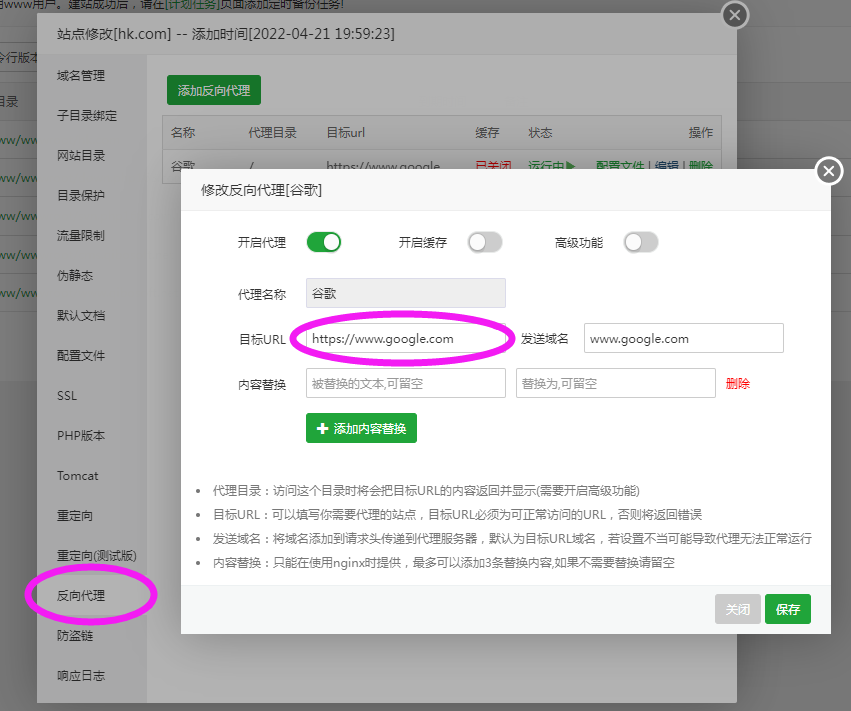The height and width of the screenshot is (711, 851).
Task: Select the 反向代理 tab
Action: pyautogui.click(x=81, y=596)
